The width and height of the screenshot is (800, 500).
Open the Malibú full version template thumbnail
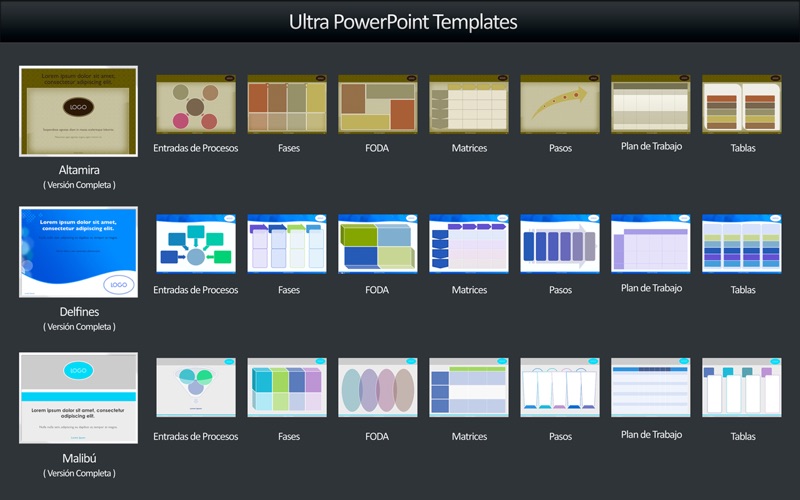point(78,398)
